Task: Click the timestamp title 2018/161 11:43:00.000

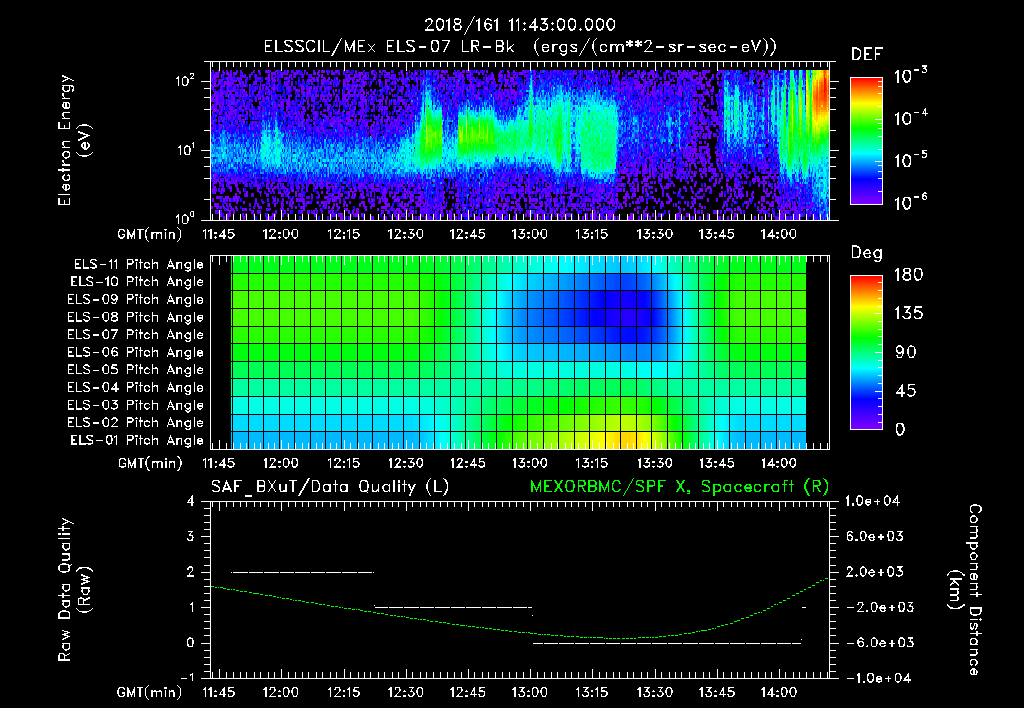Action: pos(520,25)
